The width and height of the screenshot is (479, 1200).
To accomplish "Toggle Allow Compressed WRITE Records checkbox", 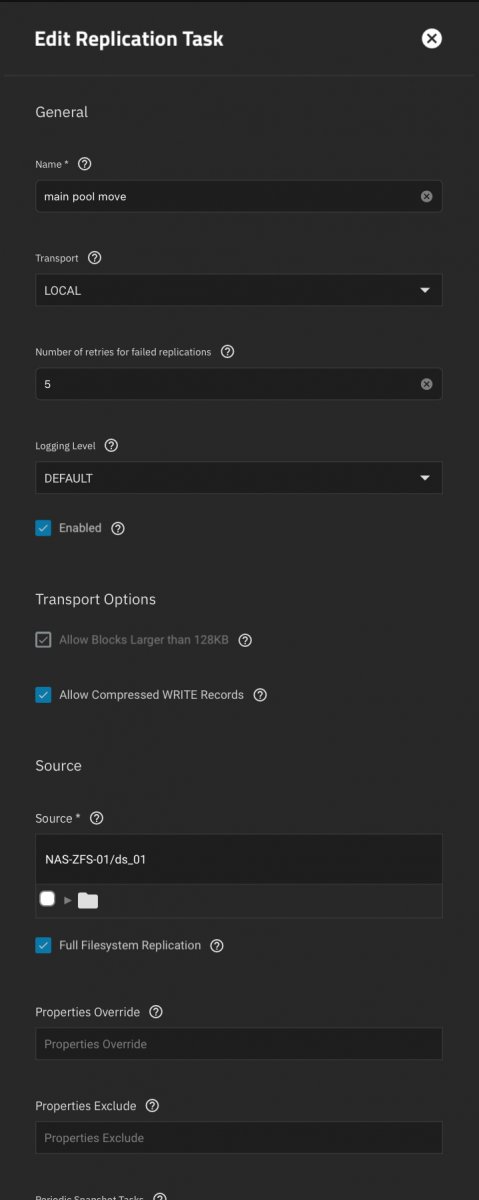I will [43, 695].
